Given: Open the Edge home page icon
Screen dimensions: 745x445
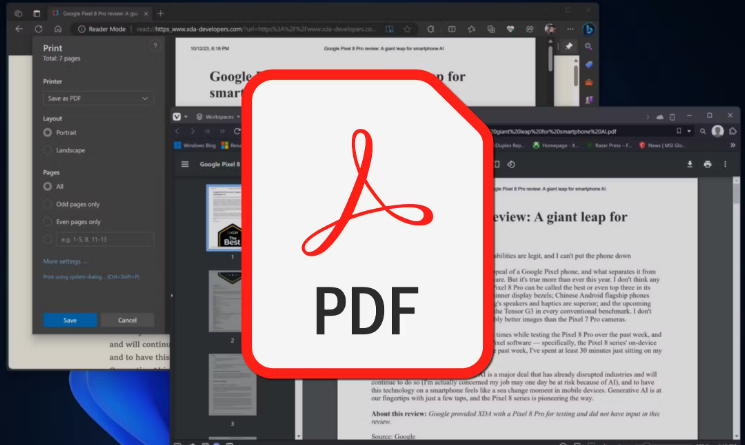Looking at the screenshot, I should 58,29.
